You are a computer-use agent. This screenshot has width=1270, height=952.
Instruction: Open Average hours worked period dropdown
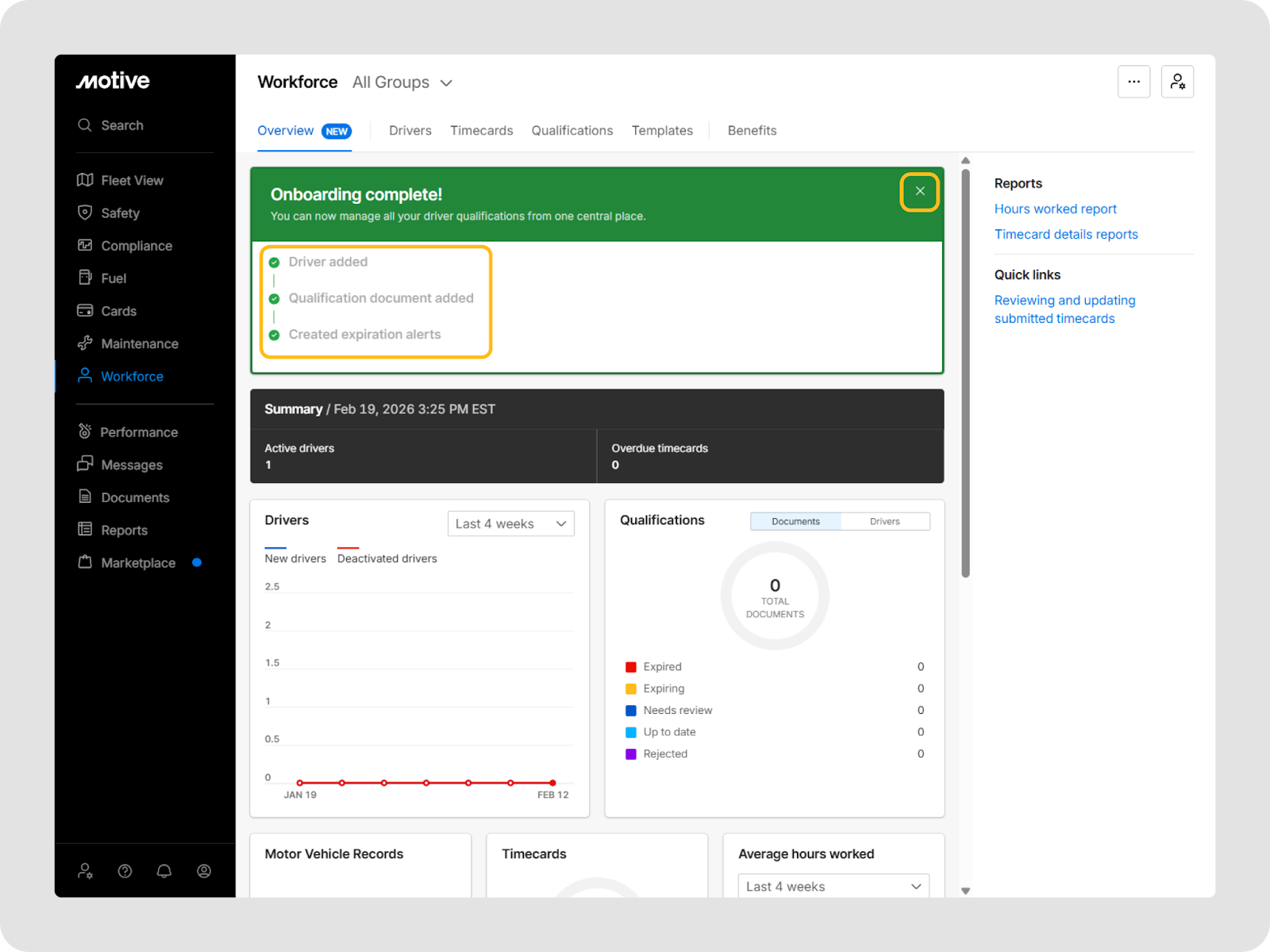(833, 886)
